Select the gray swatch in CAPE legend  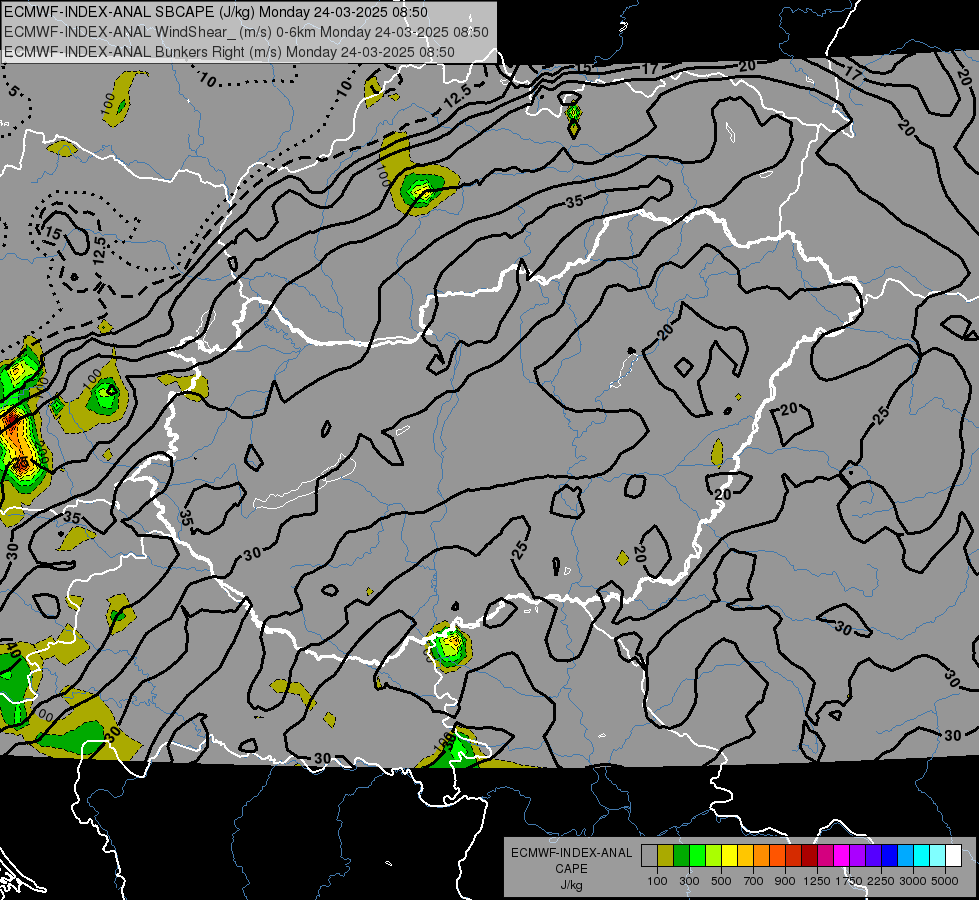pos(649,855)
